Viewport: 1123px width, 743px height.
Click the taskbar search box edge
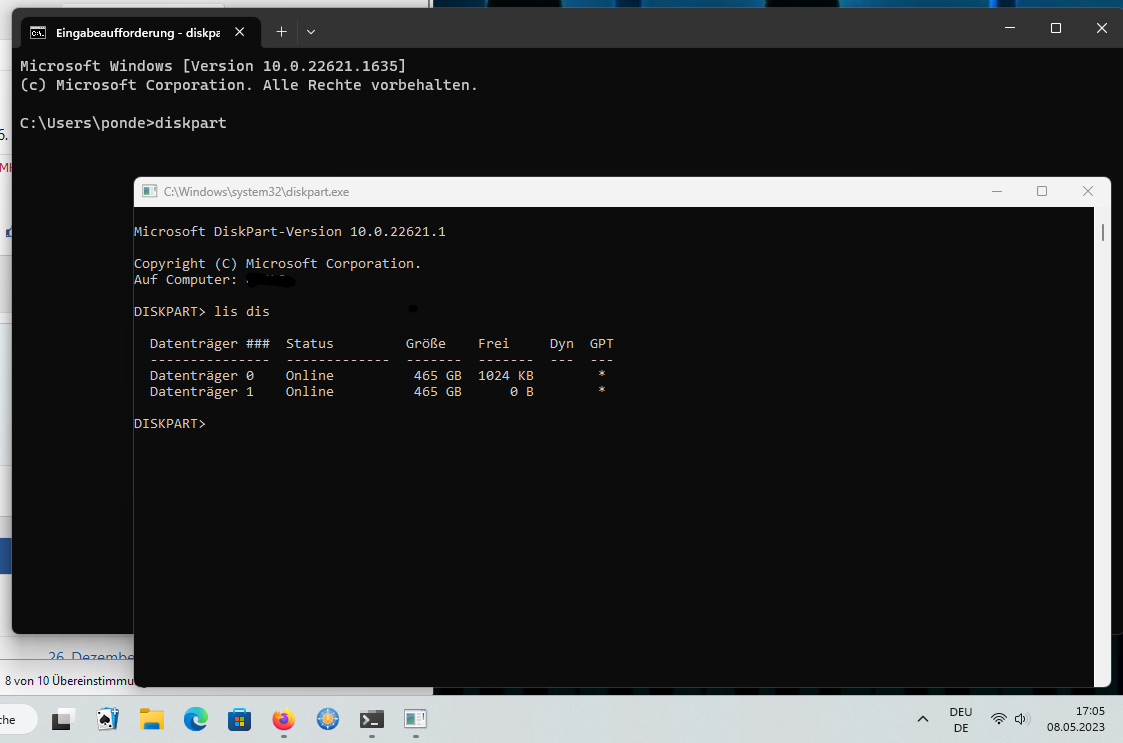point(18,719)
